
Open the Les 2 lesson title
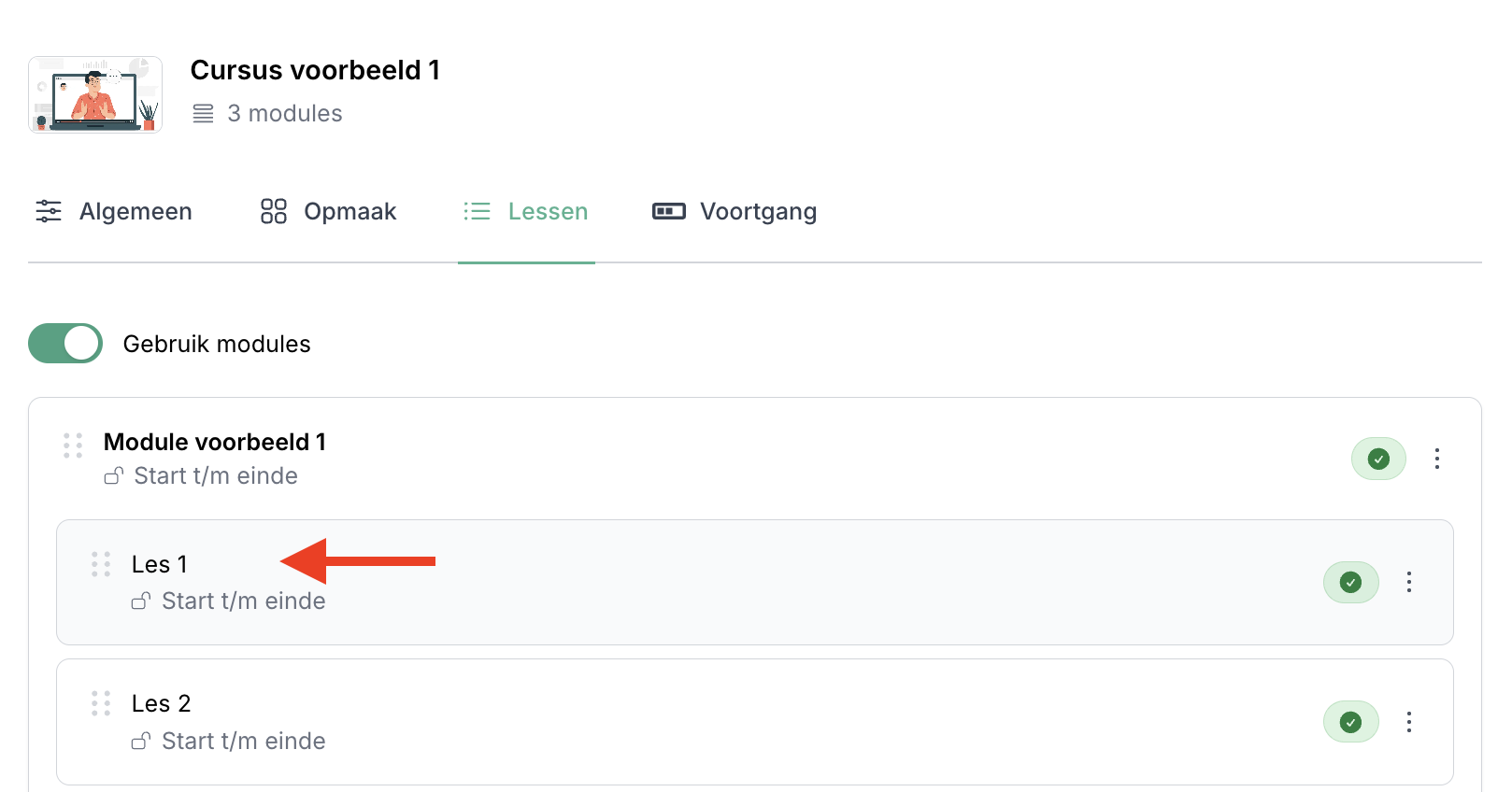click(x=161, y=704)
